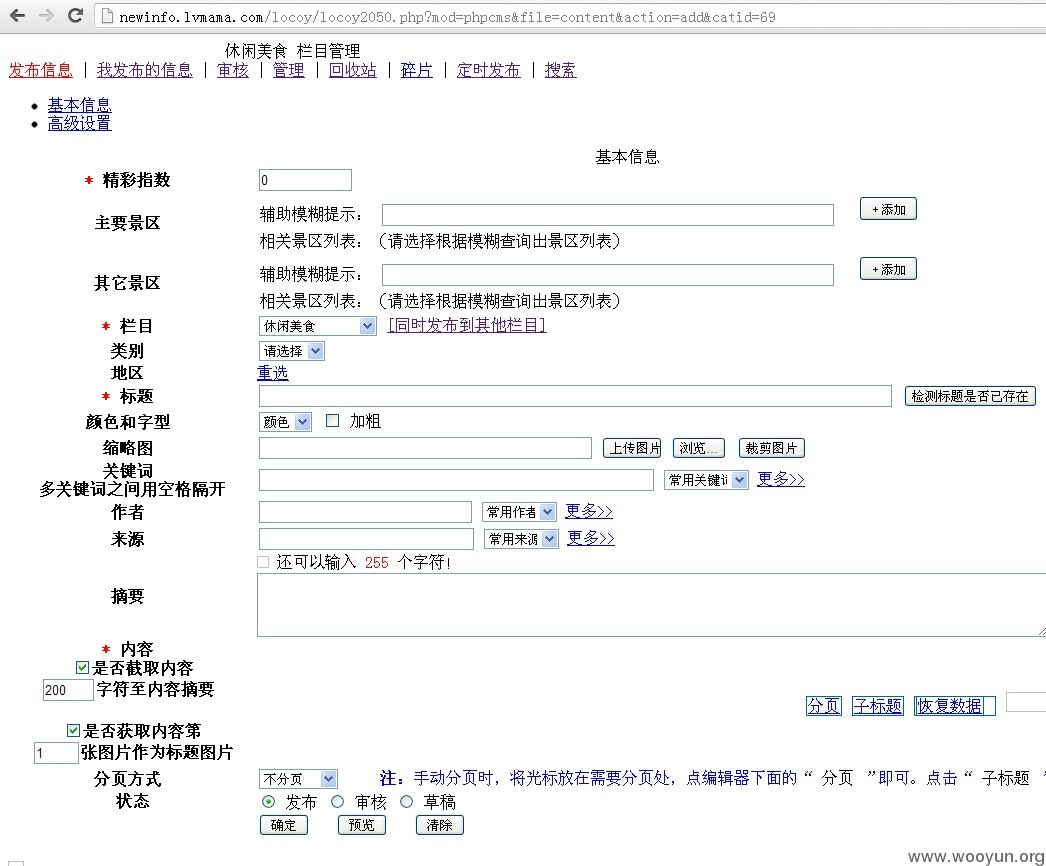Click the browser forward arrow

[46, 15]
